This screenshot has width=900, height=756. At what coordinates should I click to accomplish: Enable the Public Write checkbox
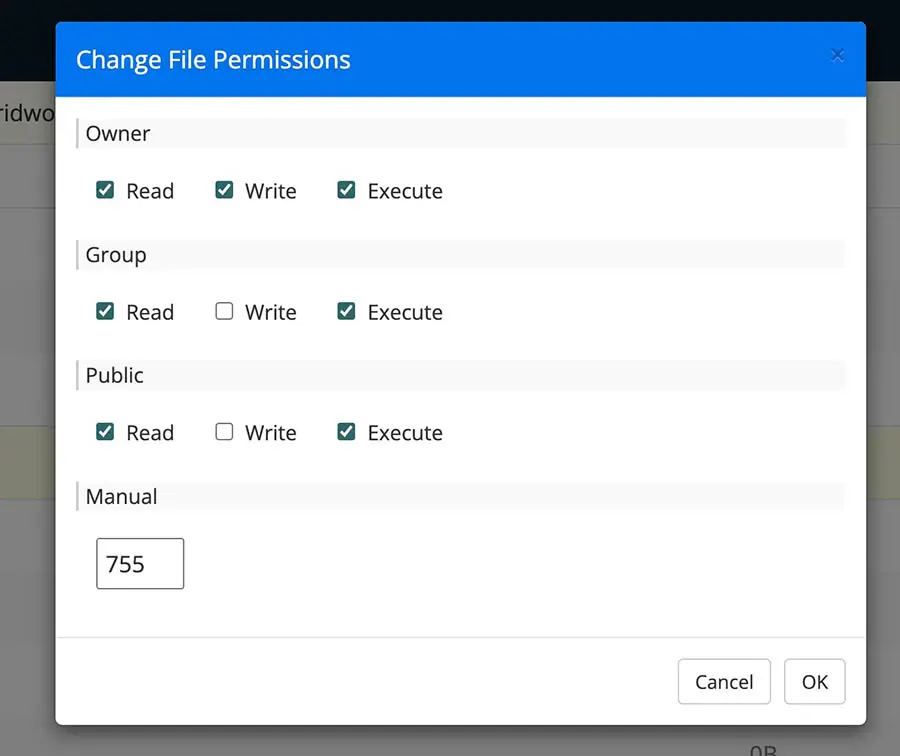click(225, 432)
